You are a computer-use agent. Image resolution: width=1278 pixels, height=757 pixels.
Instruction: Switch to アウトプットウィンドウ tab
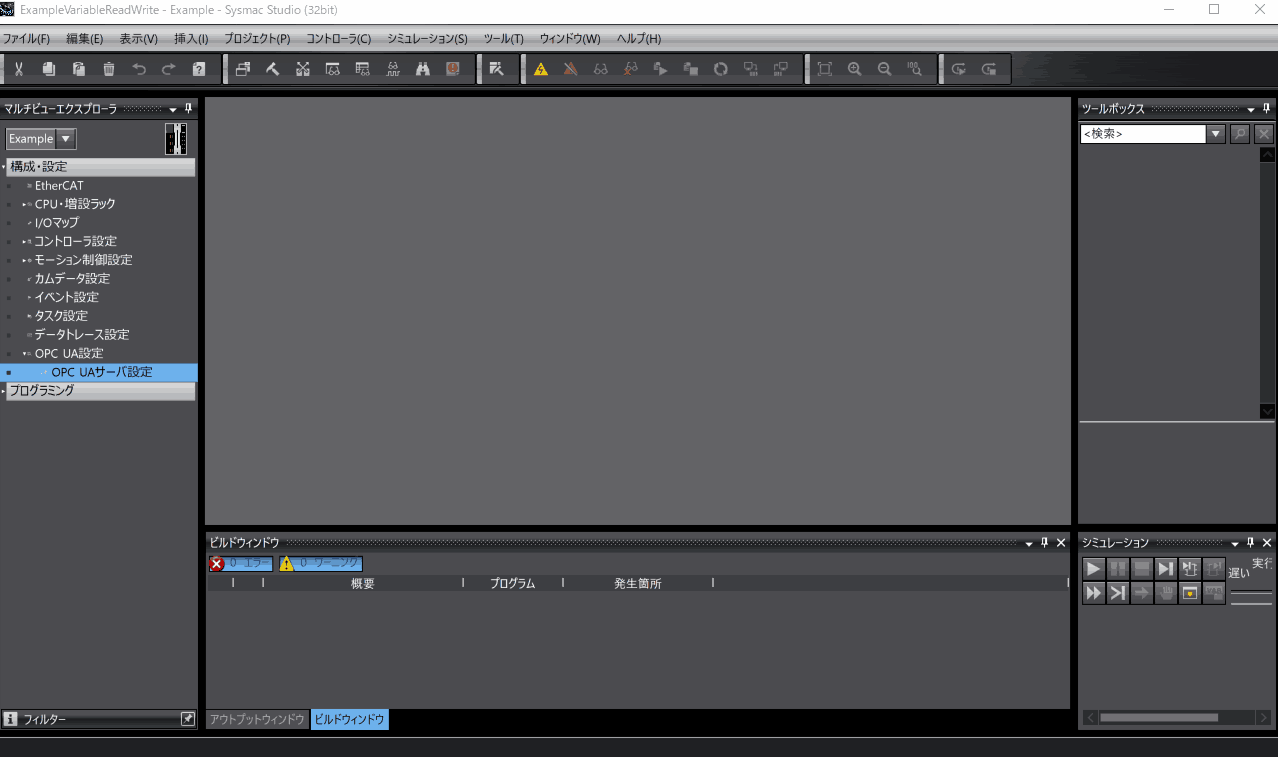pyautogui.click(x=257, y=720)
